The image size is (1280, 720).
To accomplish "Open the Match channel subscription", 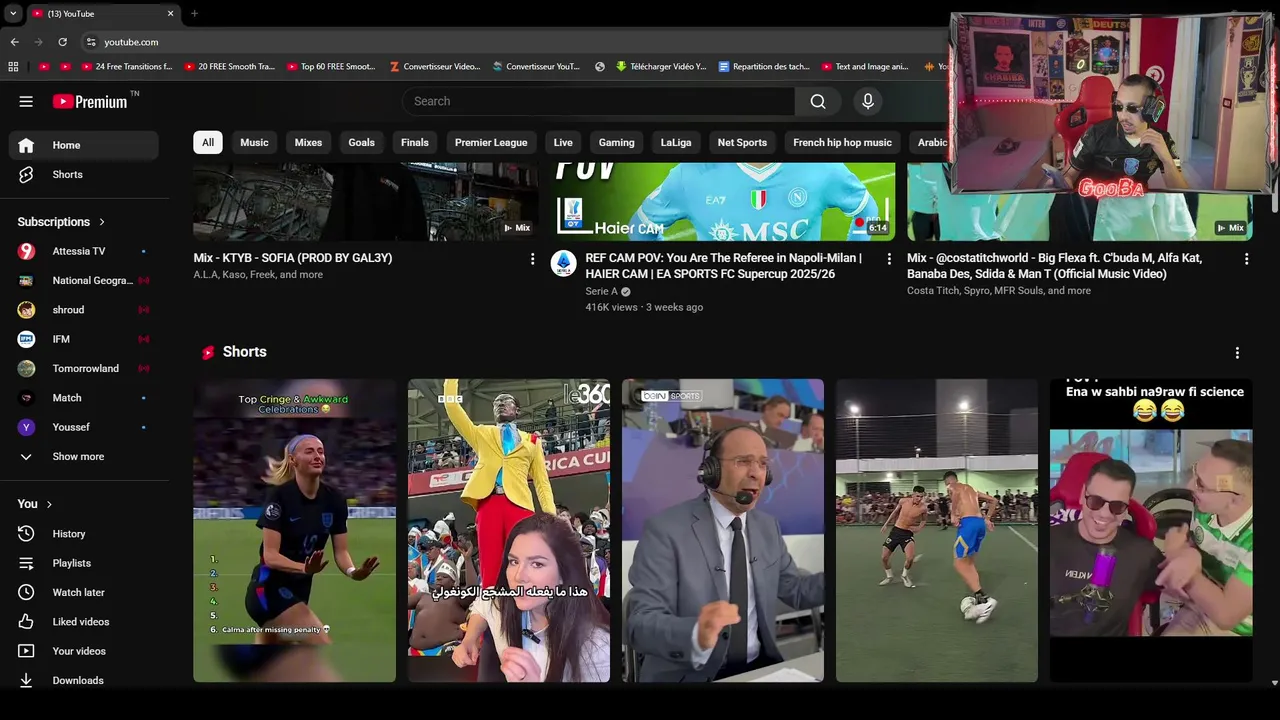I will (83, 398).
